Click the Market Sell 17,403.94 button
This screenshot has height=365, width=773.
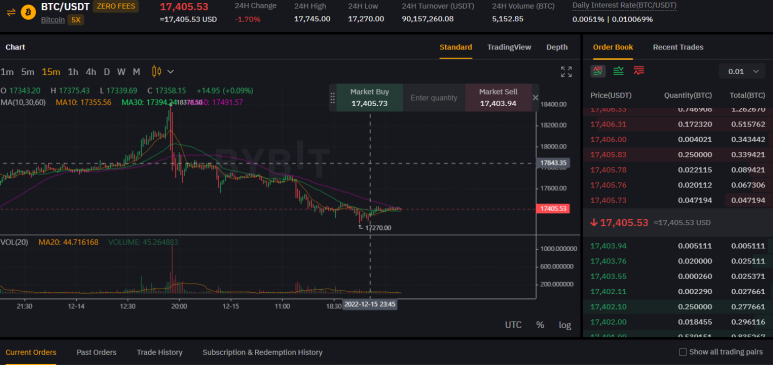tap(498, 98)
